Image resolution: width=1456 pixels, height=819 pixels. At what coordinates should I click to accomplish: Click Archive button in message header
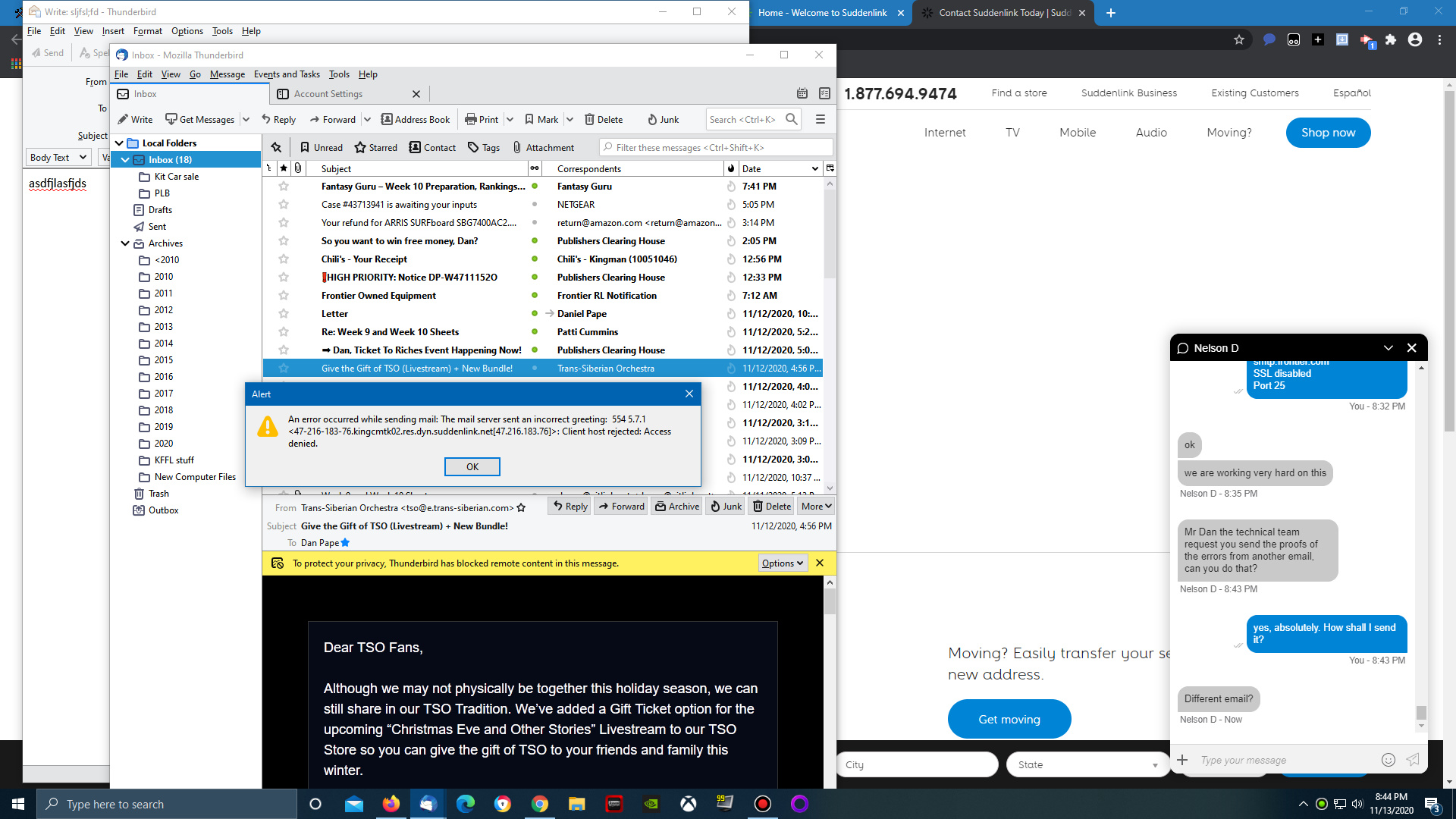pos(677,506)
